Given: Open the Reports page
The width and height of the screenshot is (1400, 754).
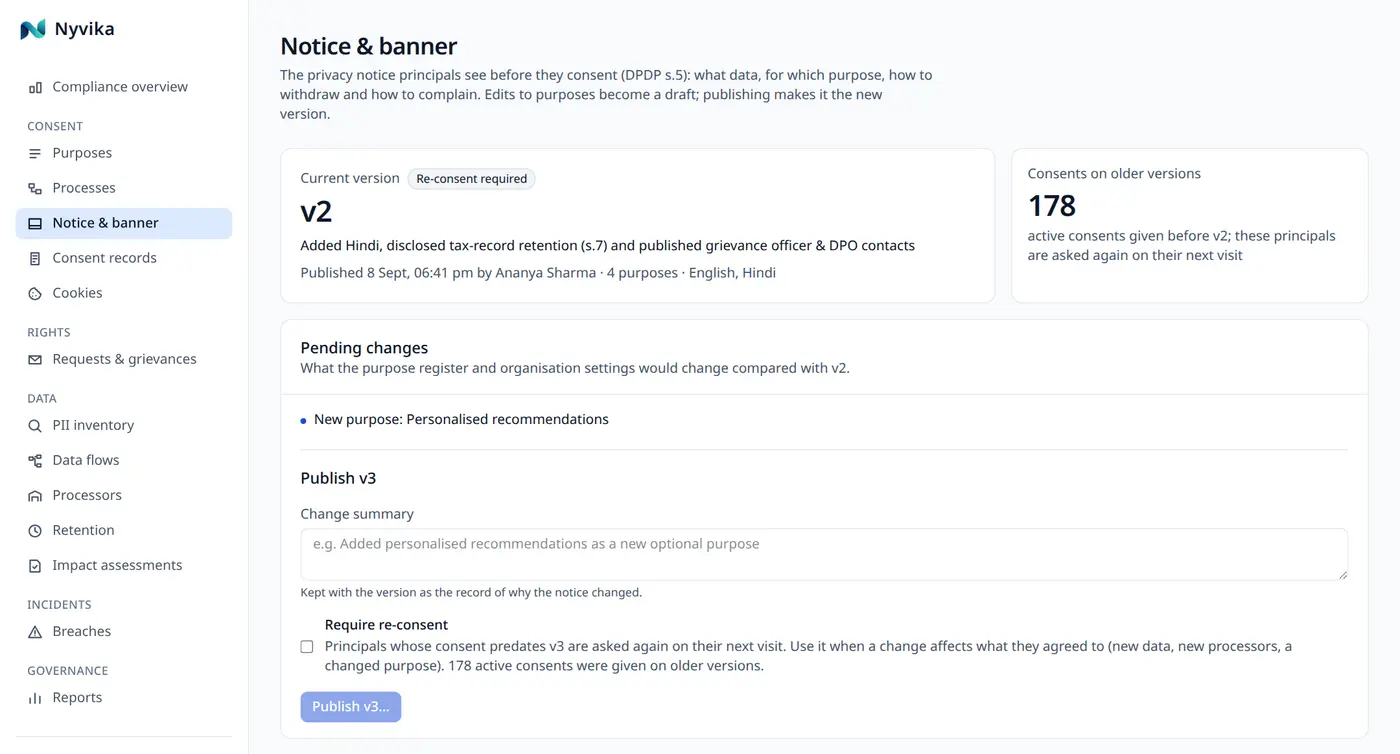Looking at the screenshot, I should [124, 697].
